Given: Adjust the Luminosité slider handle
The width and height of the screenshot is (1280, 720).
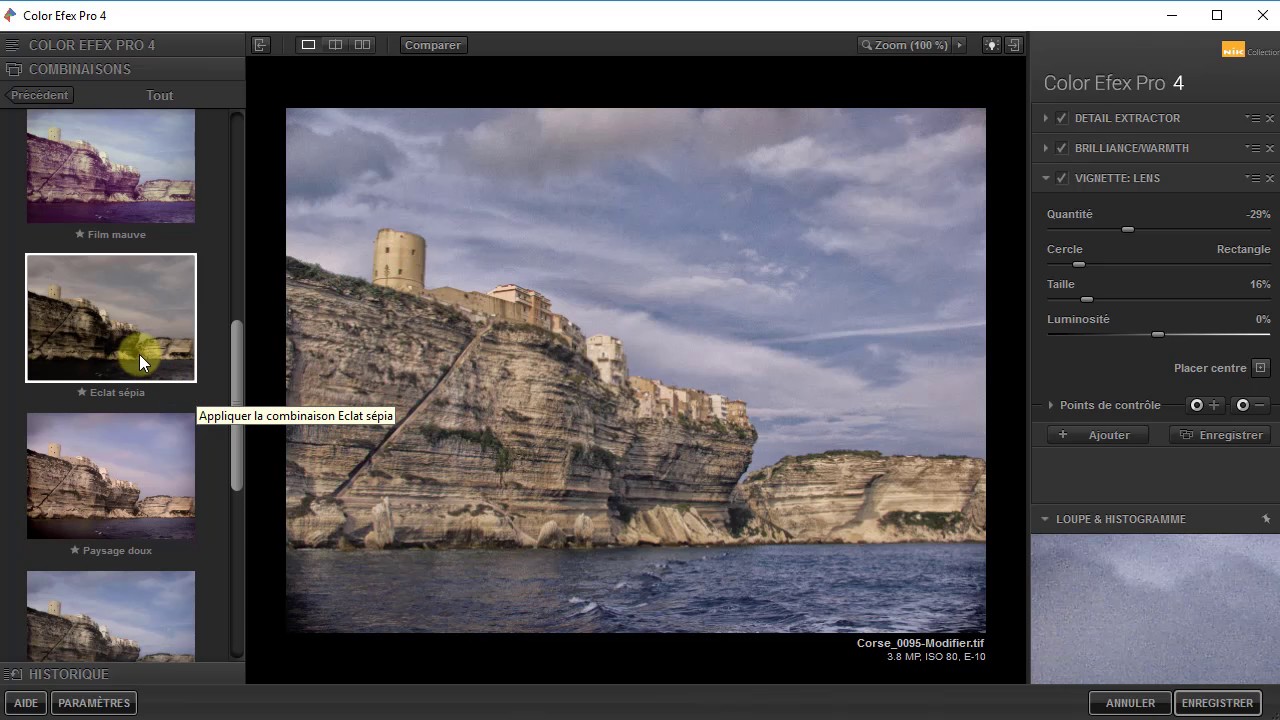Looking at the screenshot, I should (x=1158, y=335).
